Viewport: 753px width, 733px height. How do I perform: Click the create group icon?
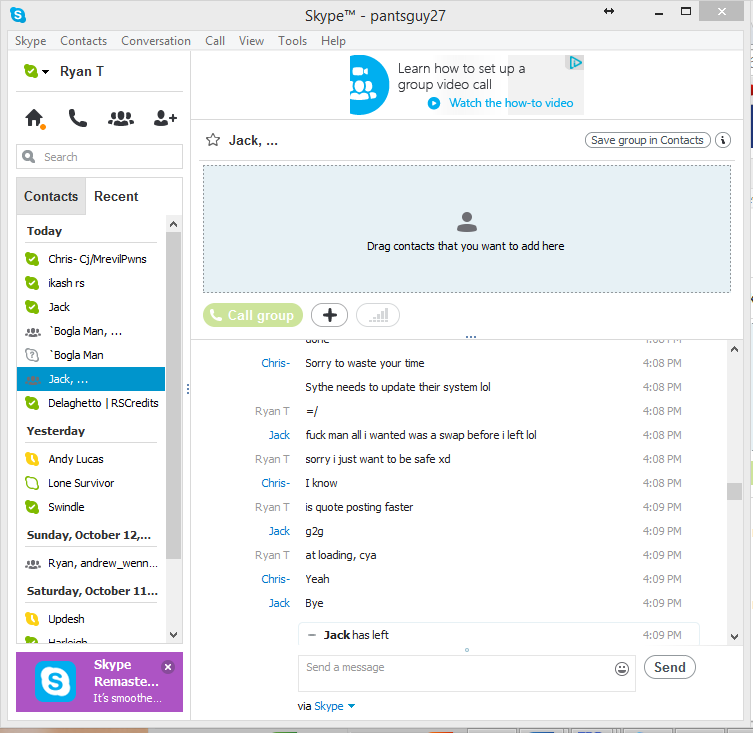(121, 118)
